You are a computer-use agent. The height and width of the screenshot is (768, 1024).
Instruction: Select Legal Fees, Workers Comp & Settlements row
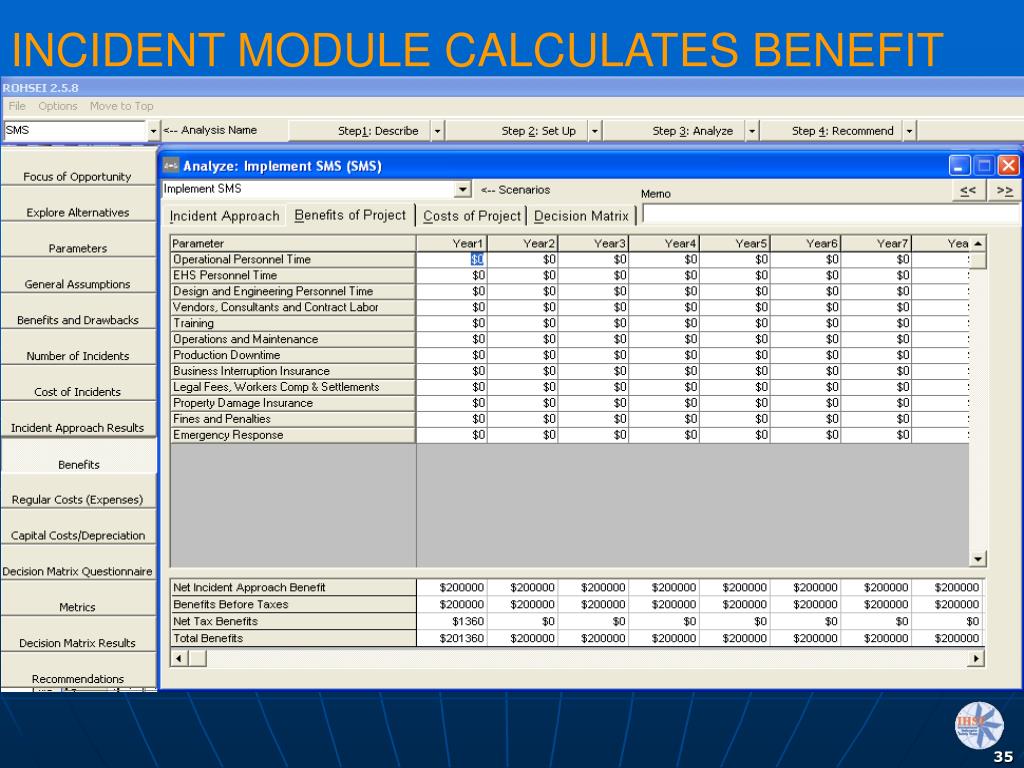point(293,387)
